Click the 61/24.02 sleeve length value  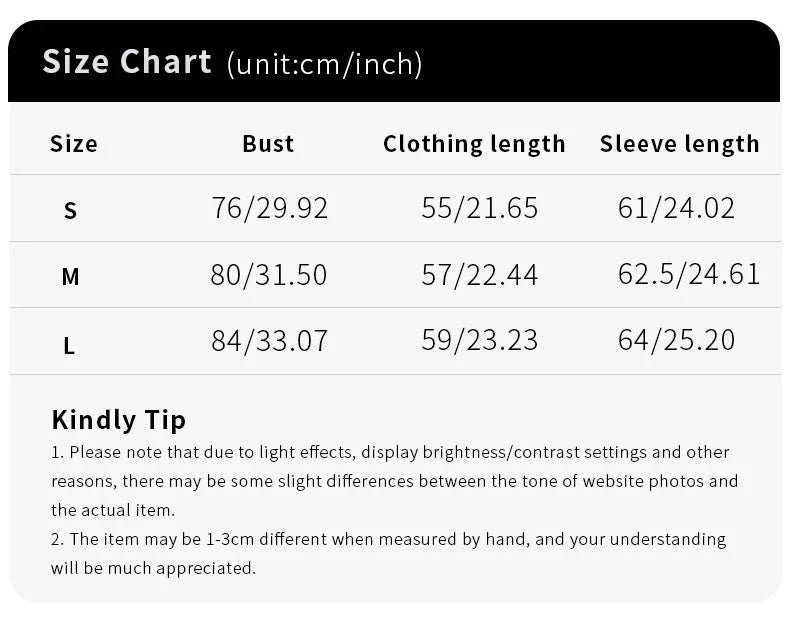click(x=677, y=208)
